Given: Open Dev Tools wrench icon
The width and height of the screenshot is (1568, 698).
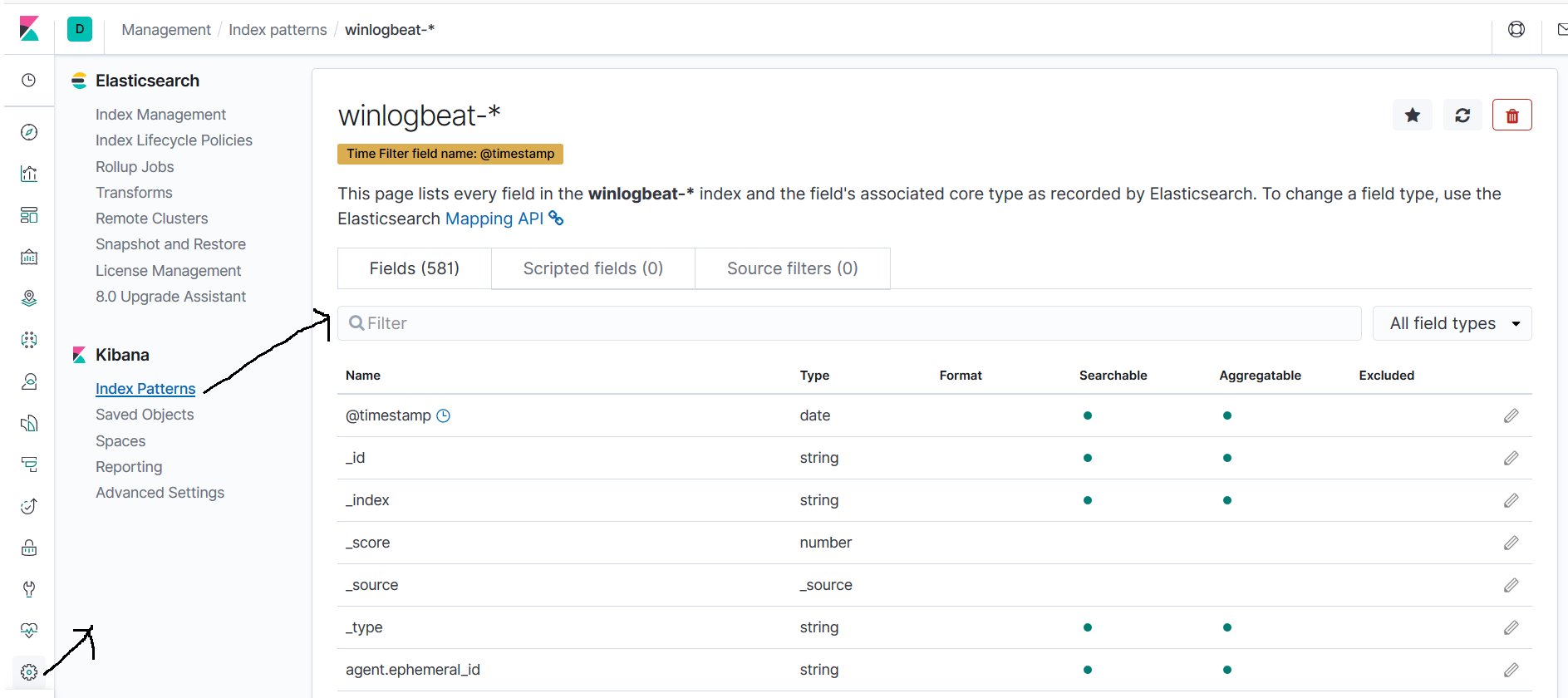Looking at the screenshot, I should tap(29, 589).
